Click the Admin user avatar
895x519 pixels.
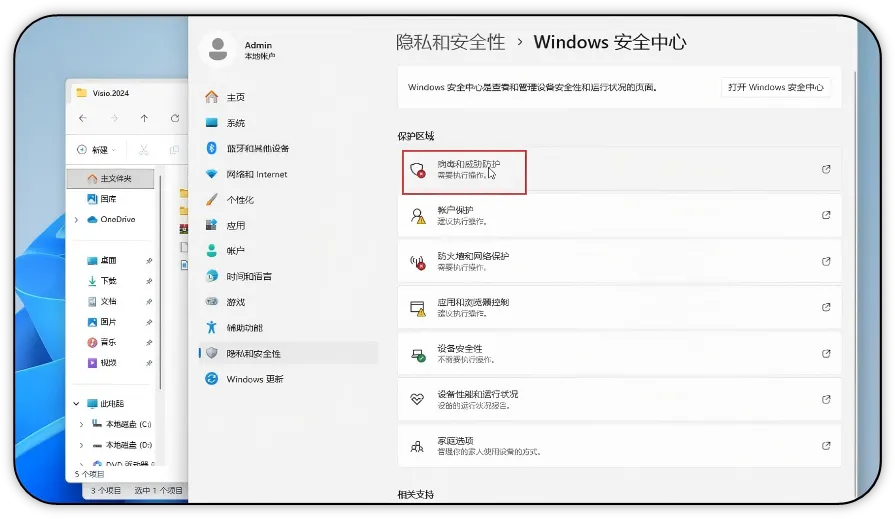pos(217,50)
